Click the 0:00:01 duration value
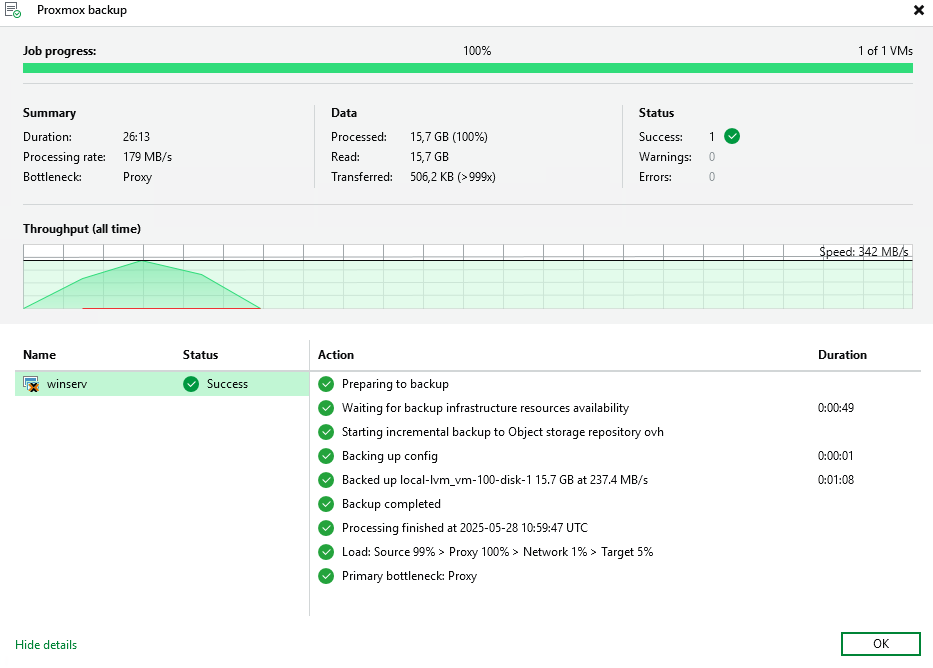This screenshot has height=668, width=933. tap(835, 456)
